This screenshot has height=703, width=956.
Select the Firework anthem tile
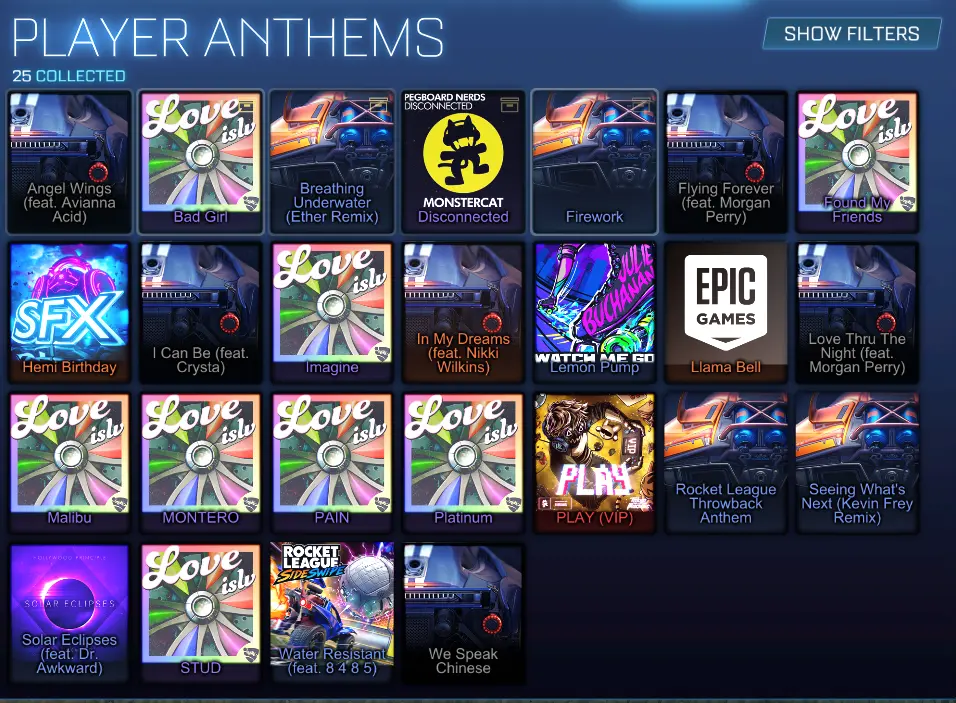[594, 162]
